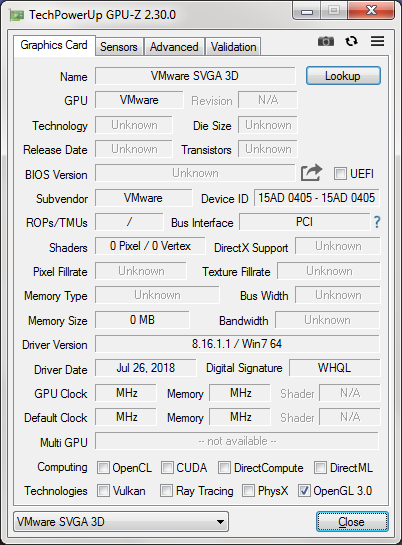Click the BIOS Version Unknown field
The image size is (402, 545).
pyautogui.click(x=195, y=173)
